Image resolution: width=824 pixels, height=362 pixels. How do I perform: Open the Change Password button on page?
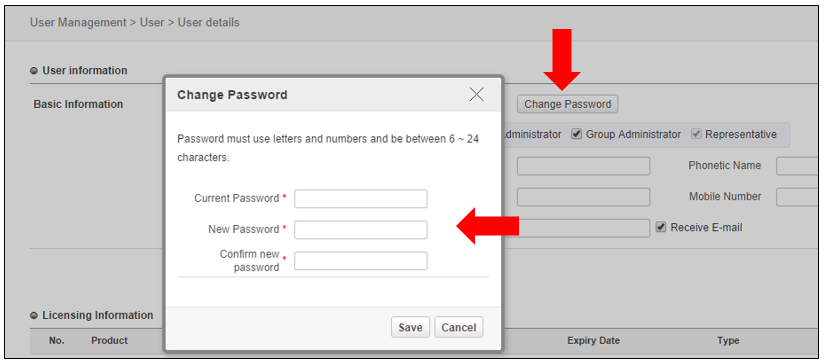[x=568, y=104]
